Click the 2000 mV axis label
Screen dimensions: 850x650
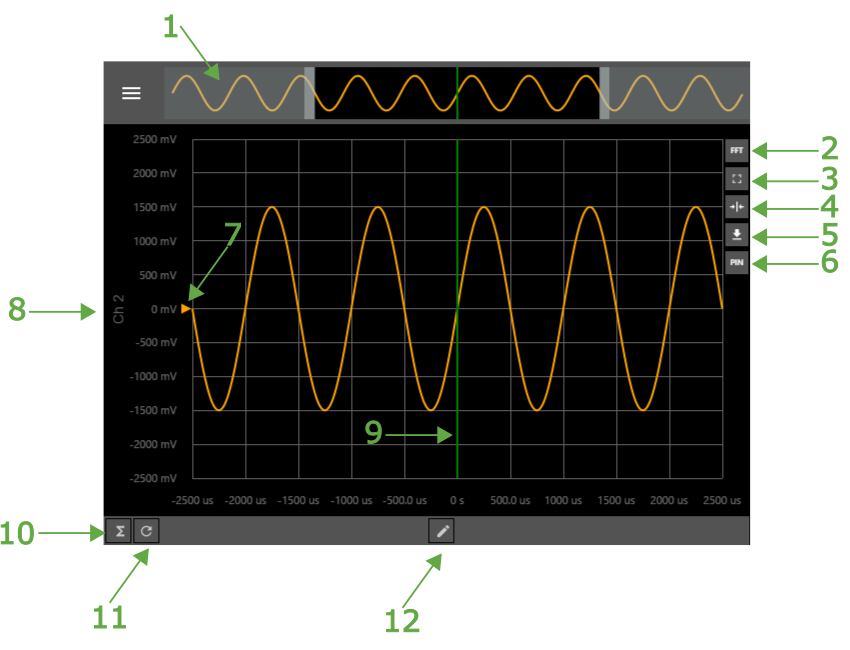click(x=154, y=173)
